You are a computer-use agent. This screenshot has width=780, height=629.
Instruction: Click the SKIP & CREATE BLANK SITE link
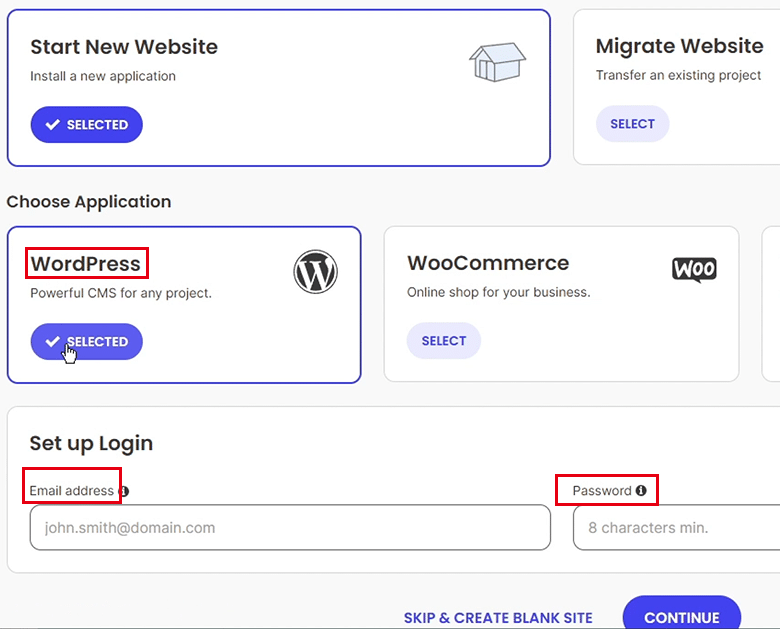tap(498, 618)
